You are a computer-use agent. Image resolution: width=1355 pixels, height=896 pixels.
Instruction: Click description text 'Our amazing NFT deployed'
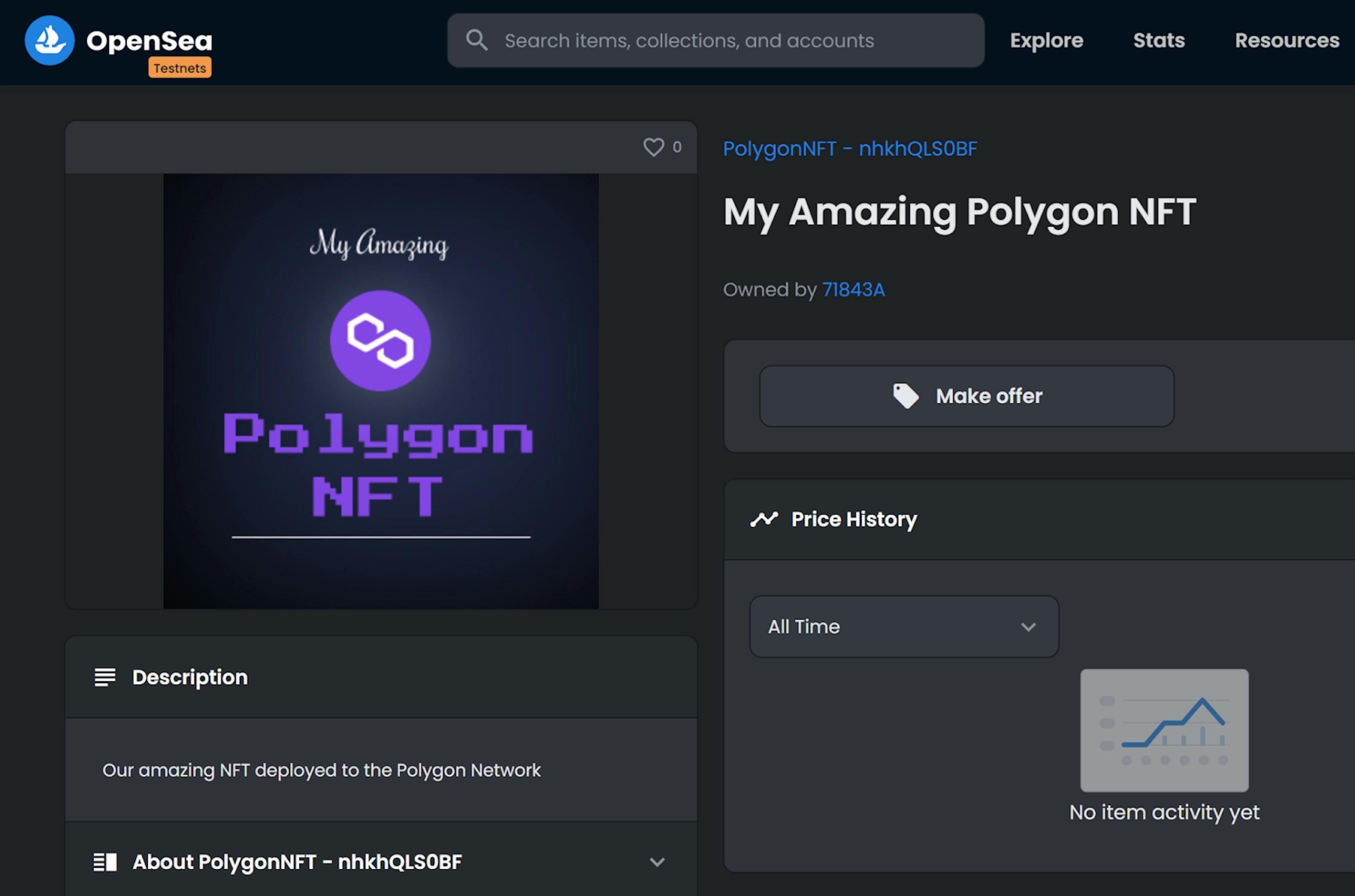(x=321, y=770)
